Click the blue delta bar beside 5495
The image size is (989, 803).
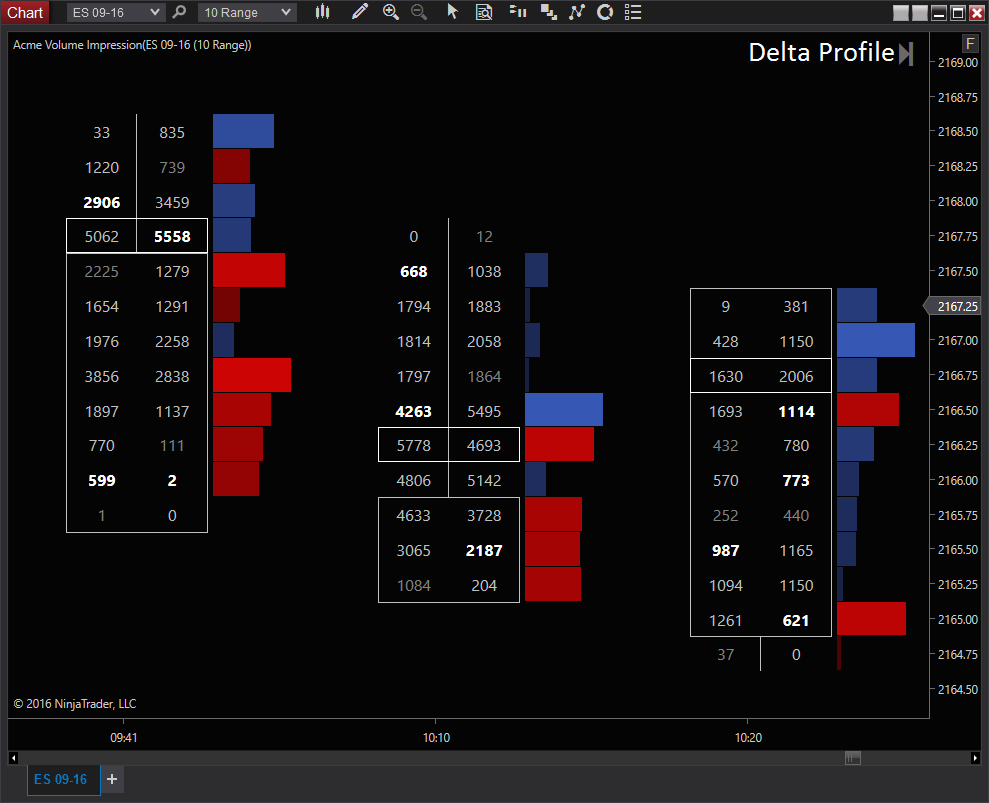pos(564,409)
